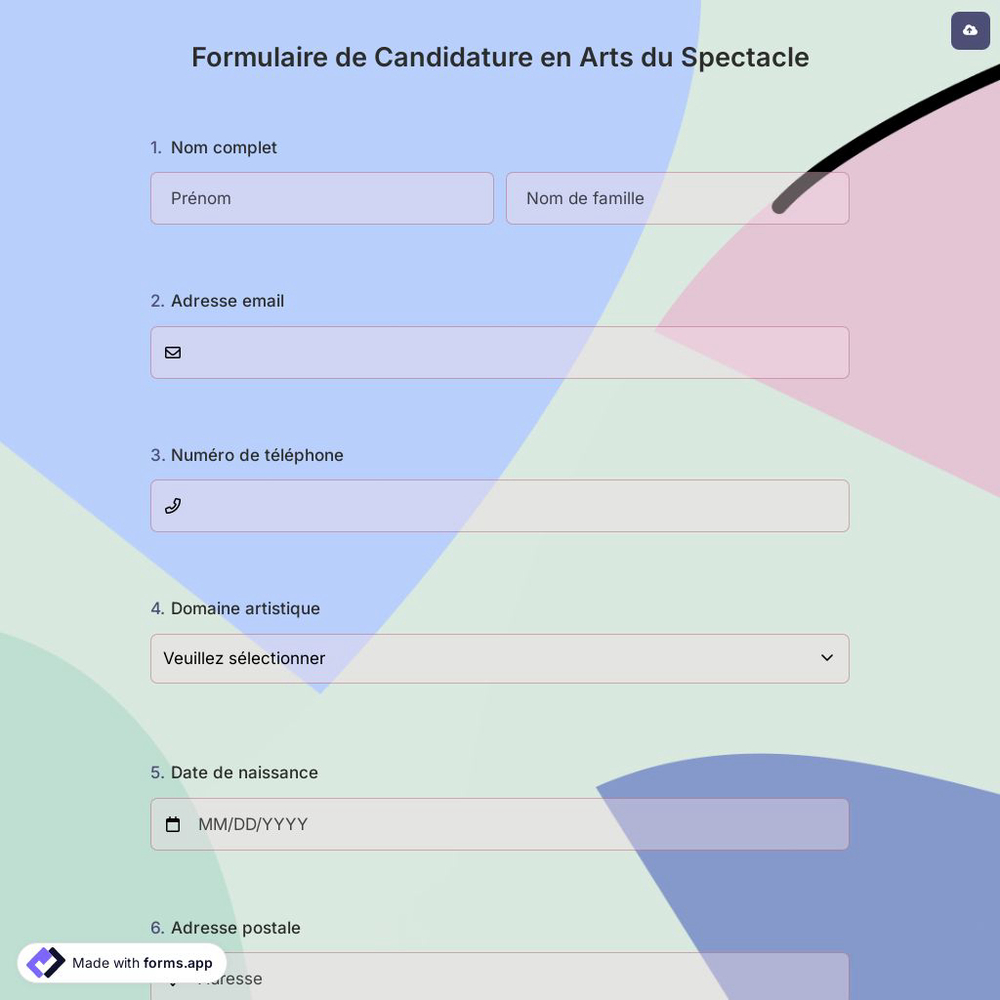Open the forms.app link
This screenshot has height=1000, width=1000.
click(176, 964)
